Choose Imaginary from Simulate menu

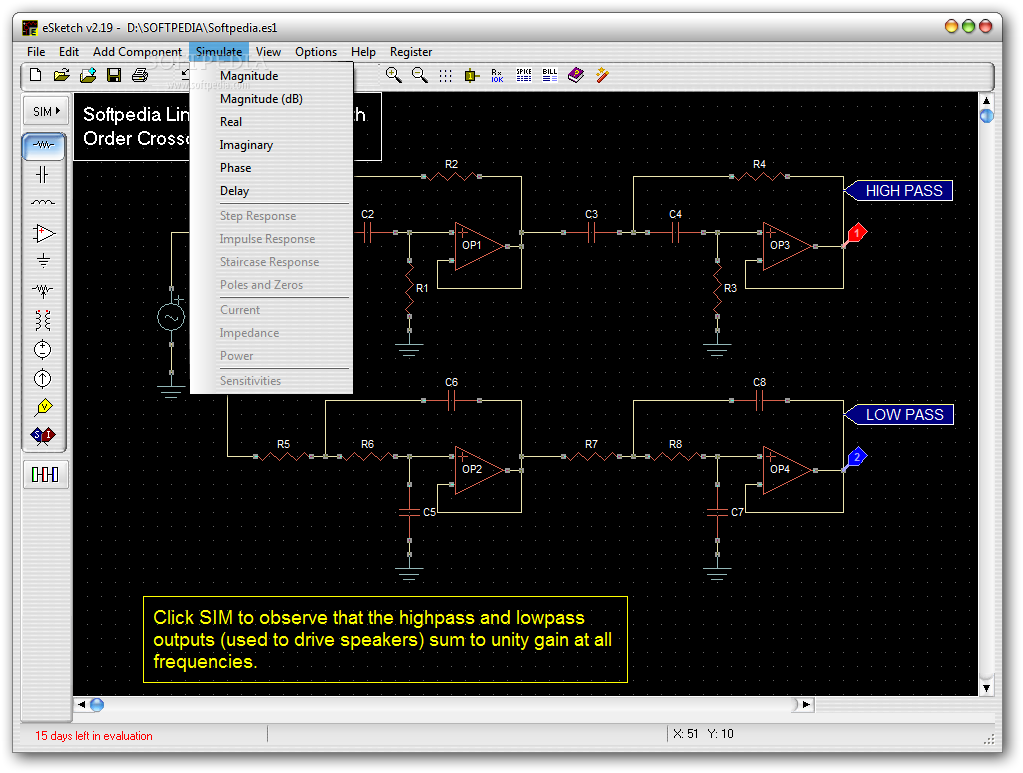[x=272, y=145]
